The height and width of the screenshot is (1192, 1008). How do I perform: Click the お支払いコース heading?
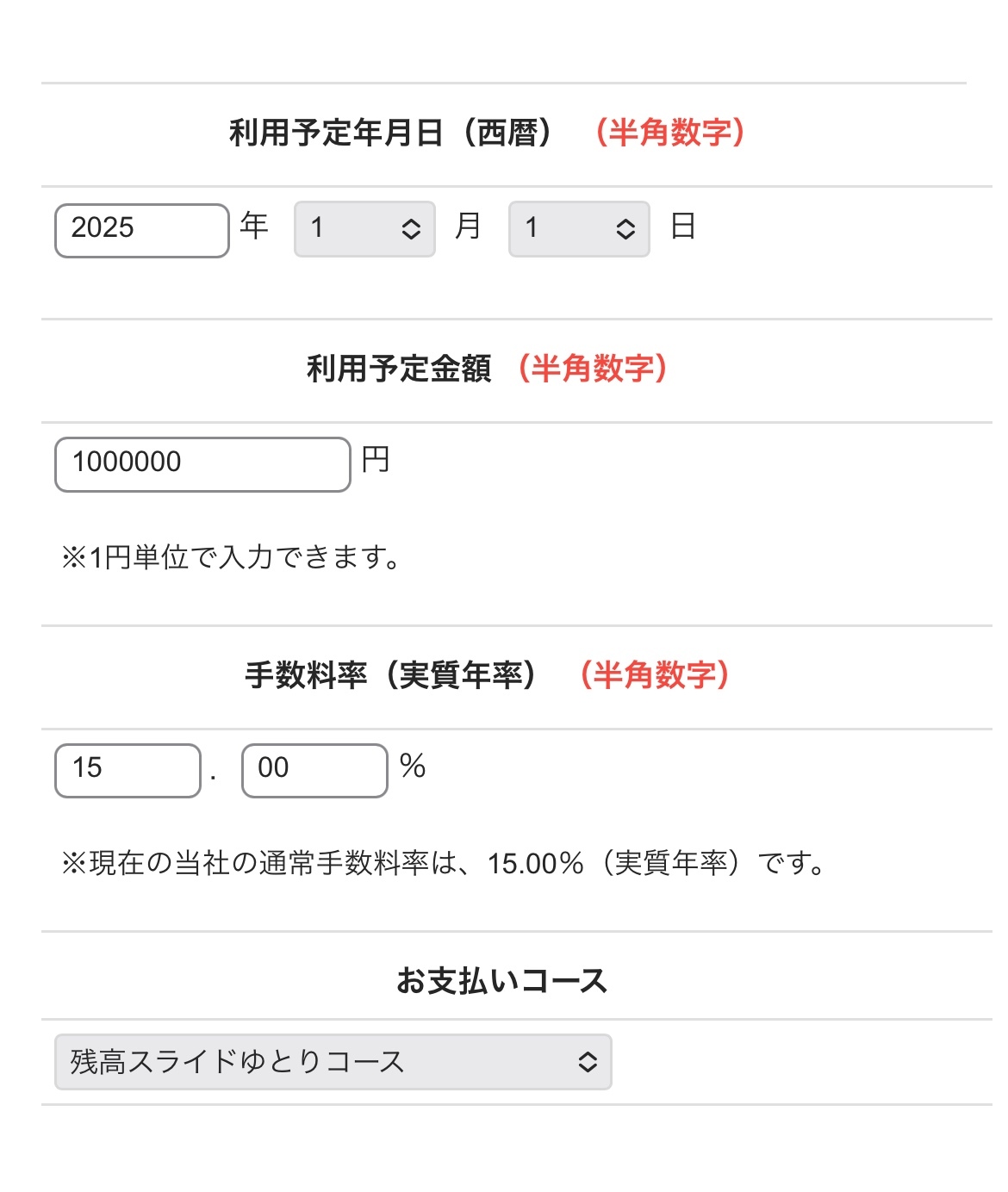(x=502, y=980)
